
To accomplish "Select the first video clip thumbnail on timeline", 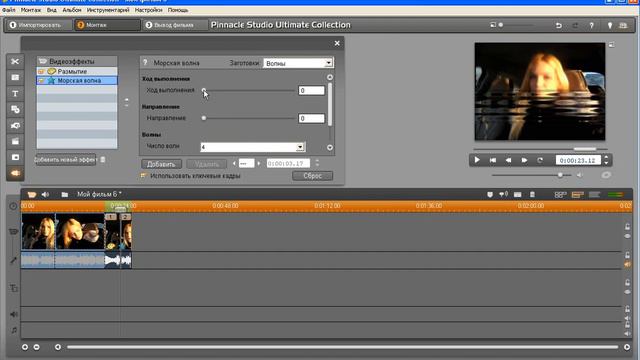I will click(38, 231).
